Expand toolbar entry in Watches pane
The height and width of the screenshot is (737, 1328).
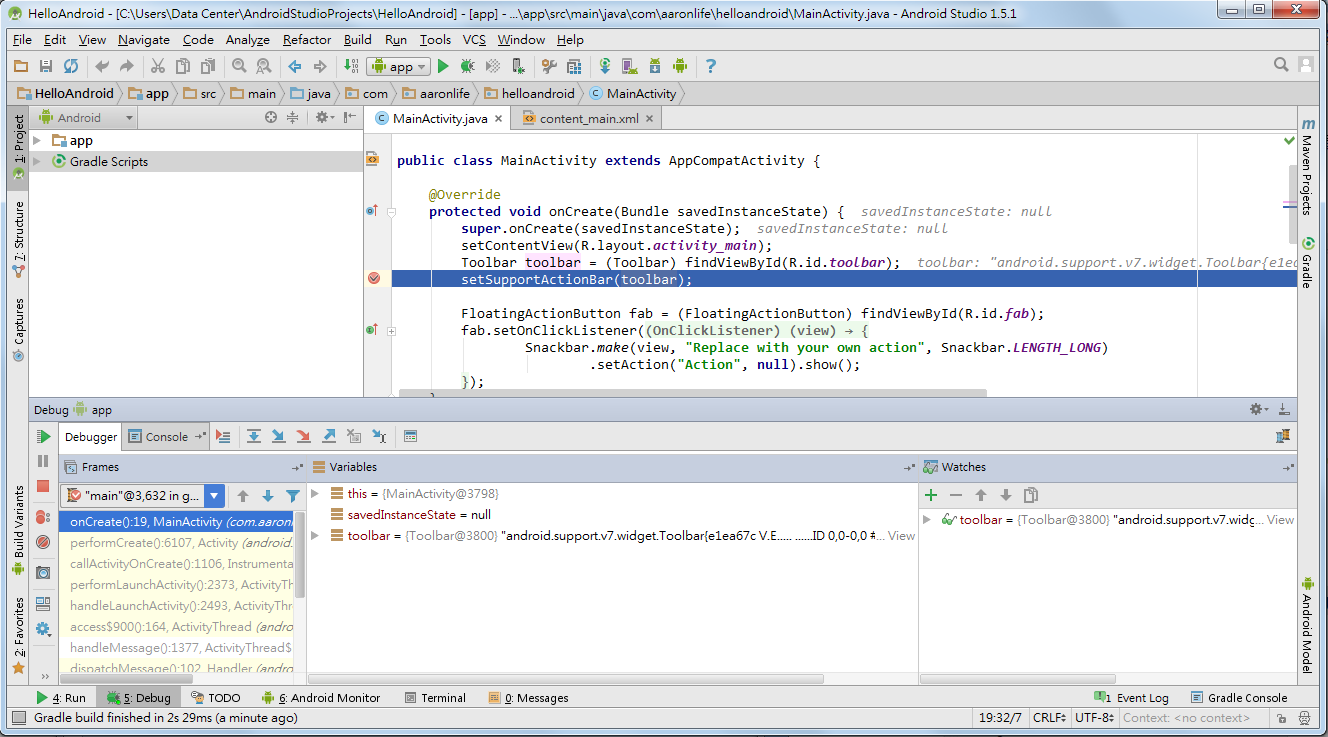(x=927, y=520)
